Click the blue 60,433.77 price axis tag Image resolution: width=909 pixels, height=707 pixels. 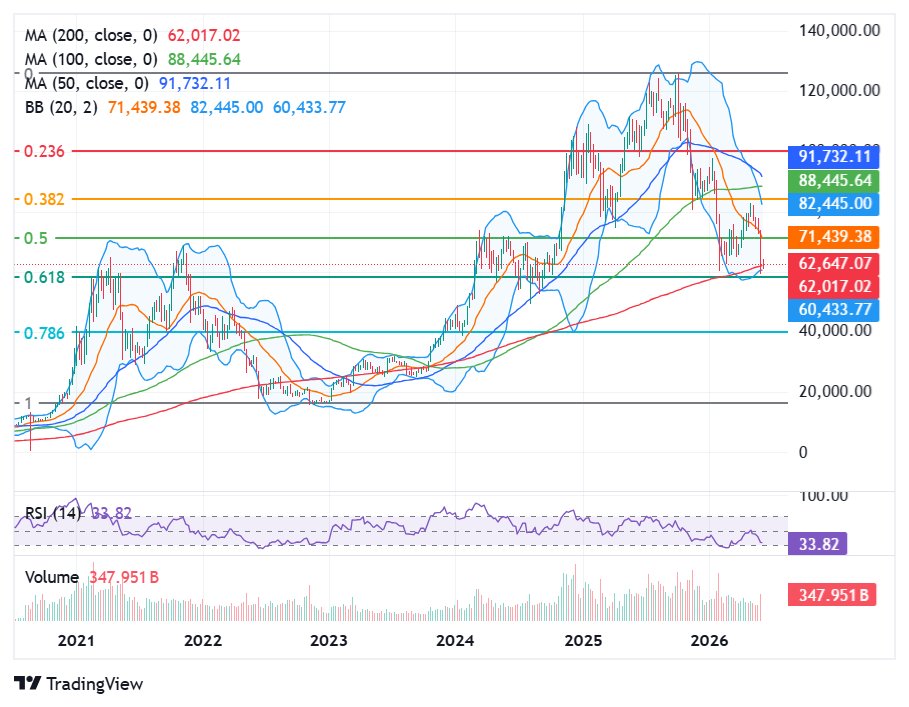(834, 309)
